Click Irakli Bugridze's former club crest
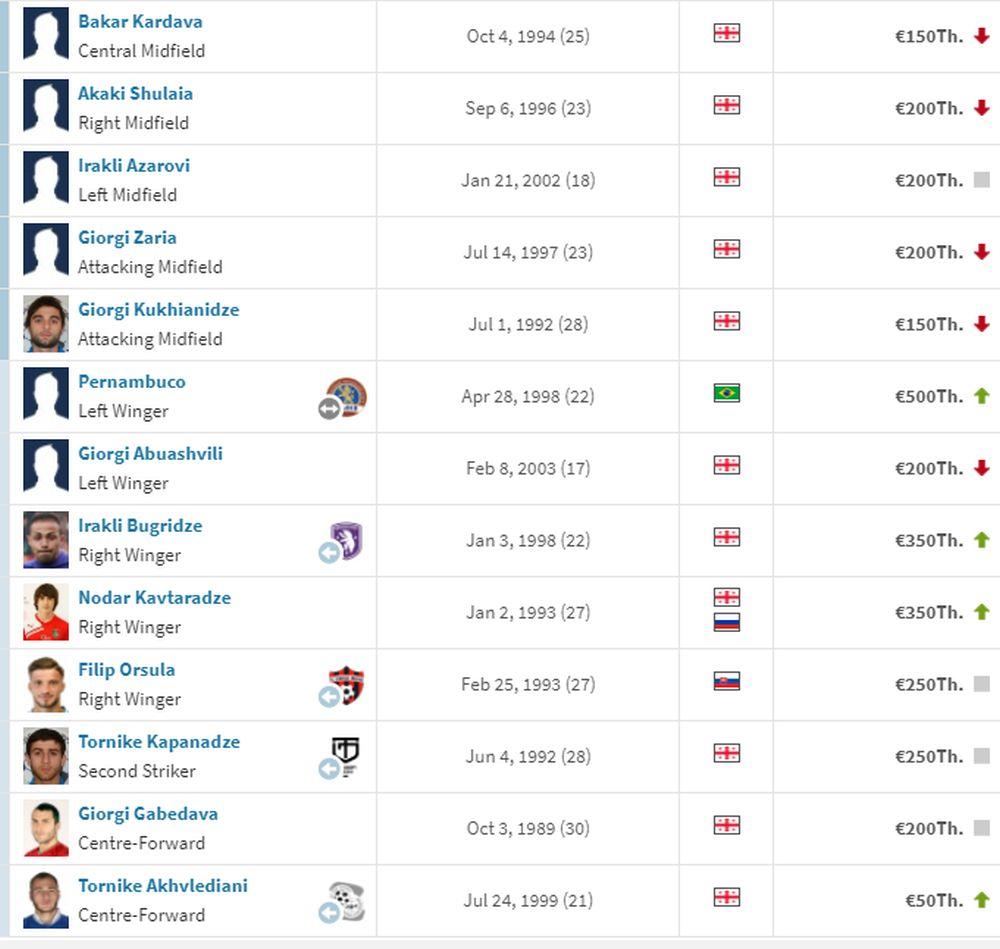 tap(347, 540)
